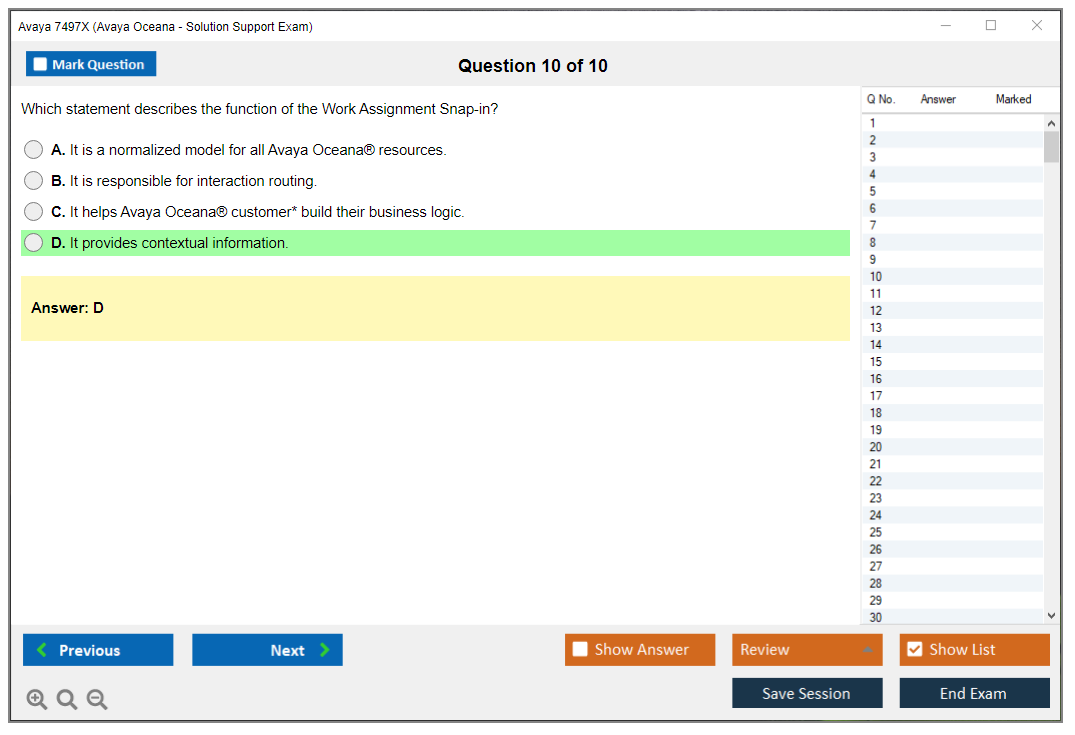1075x735 pixels.
Task: Select answer option A radio button
Action: (x=33, y=150)
